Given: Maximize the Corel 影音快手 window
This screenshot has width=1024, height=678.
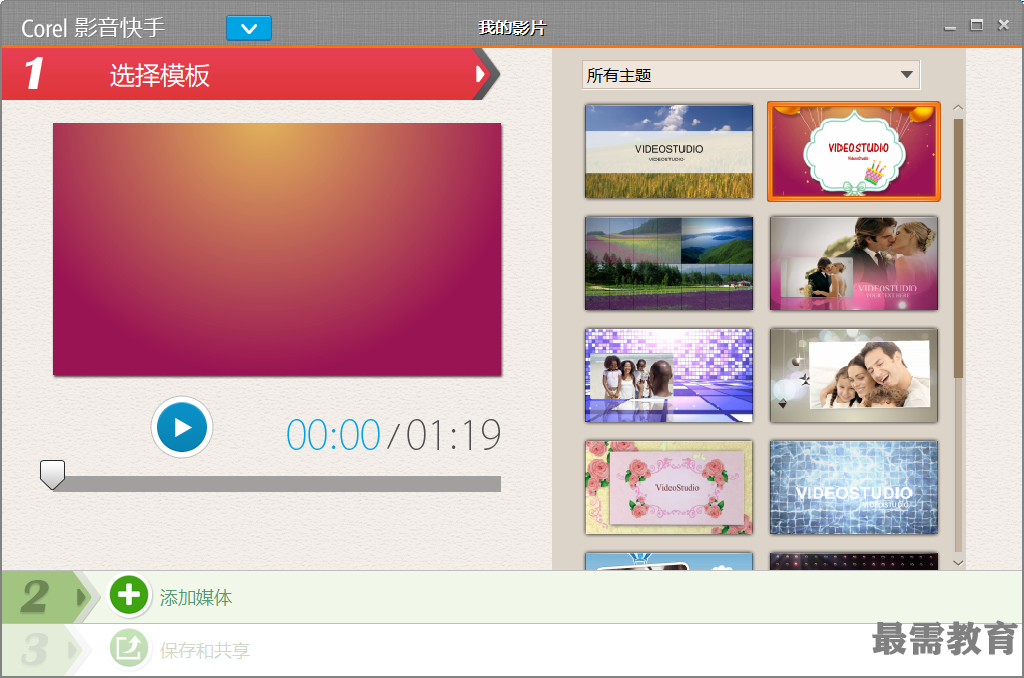Looking at the screenshot, I should [976, 25].
